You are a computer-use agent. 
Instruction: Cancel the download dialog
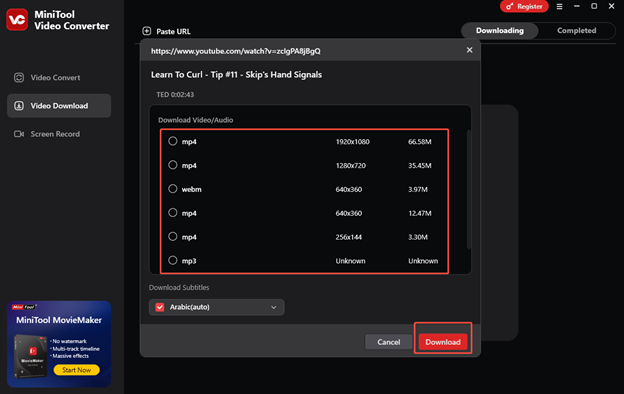388,342
